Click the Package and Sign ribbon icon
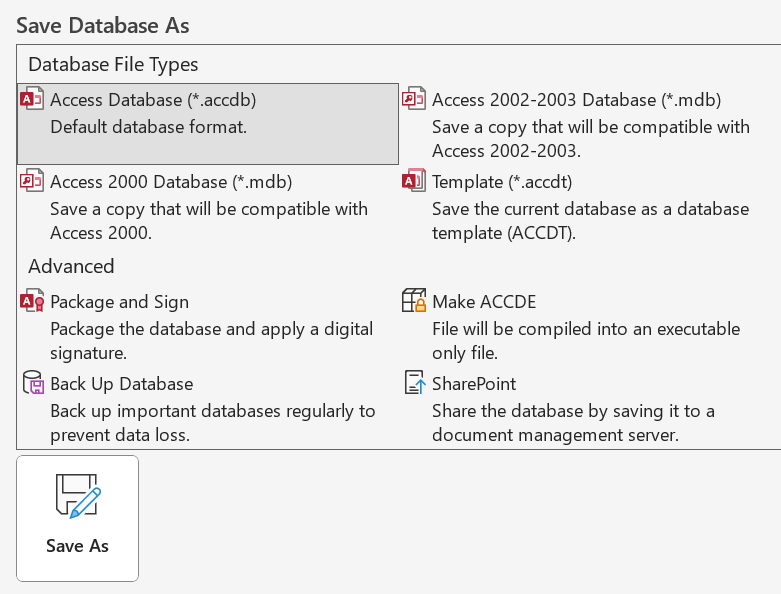 pos(32,301)
